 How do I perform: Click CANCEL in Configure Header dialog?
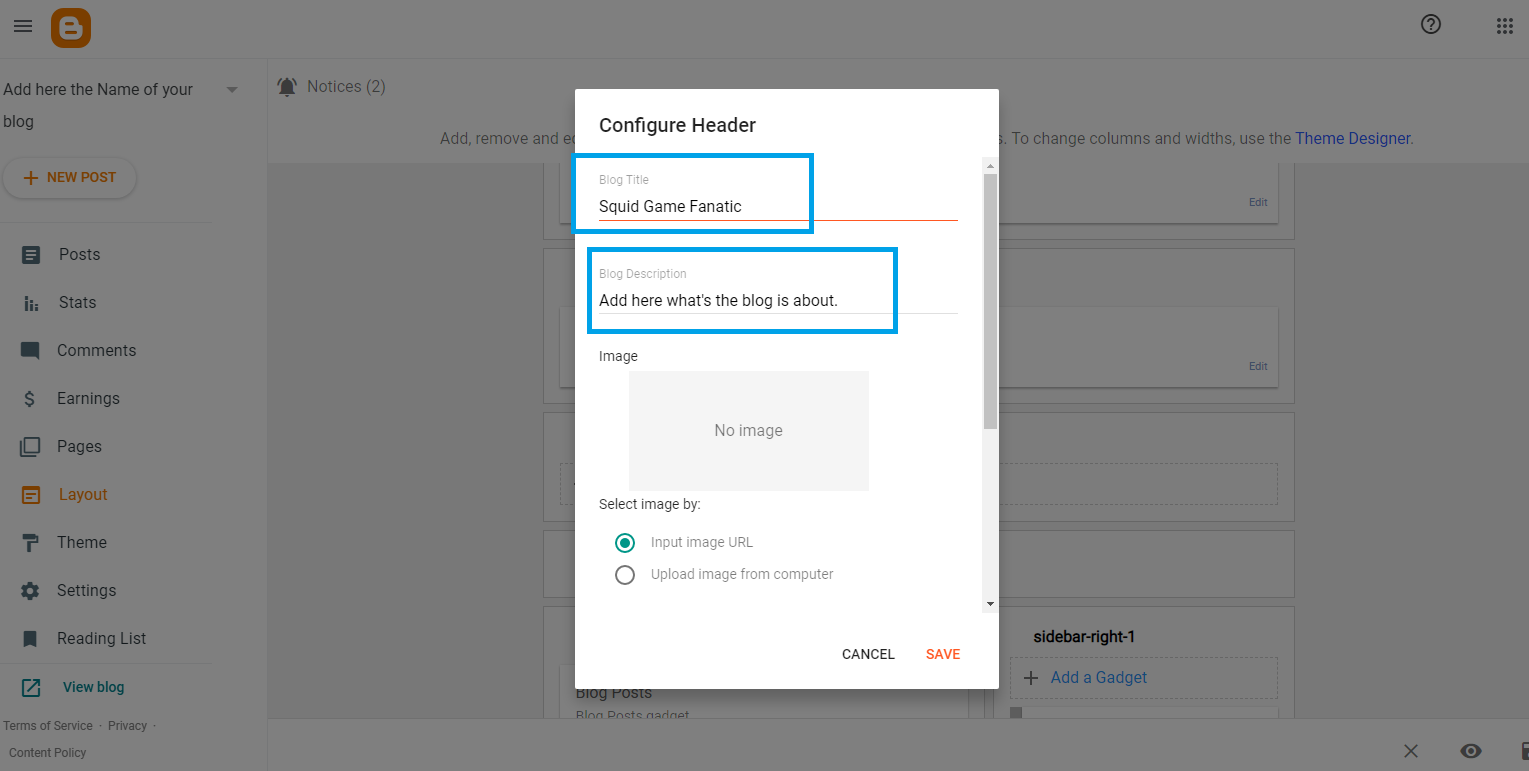click(x=868, y=654)
